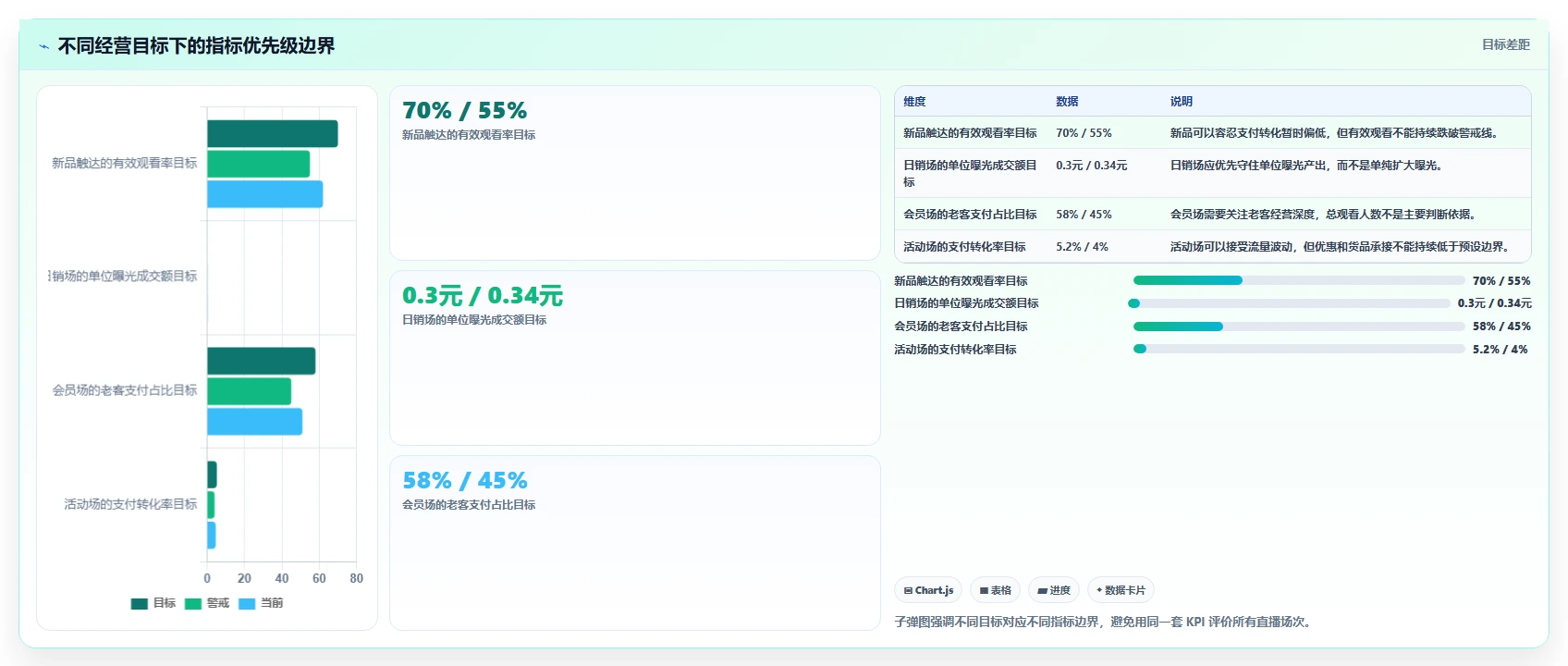1568x666 pixels.
Task: Click the blue 当前 bar for 会员场
Action: [254, 422]
